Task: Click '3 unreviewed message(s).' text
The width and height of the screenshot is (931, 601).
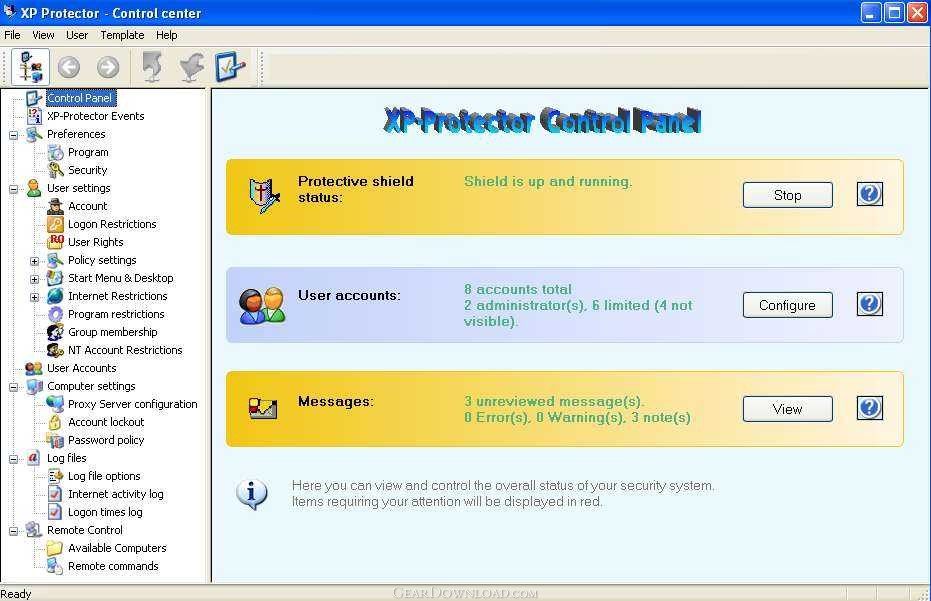Action: click(x=554, y=401)
